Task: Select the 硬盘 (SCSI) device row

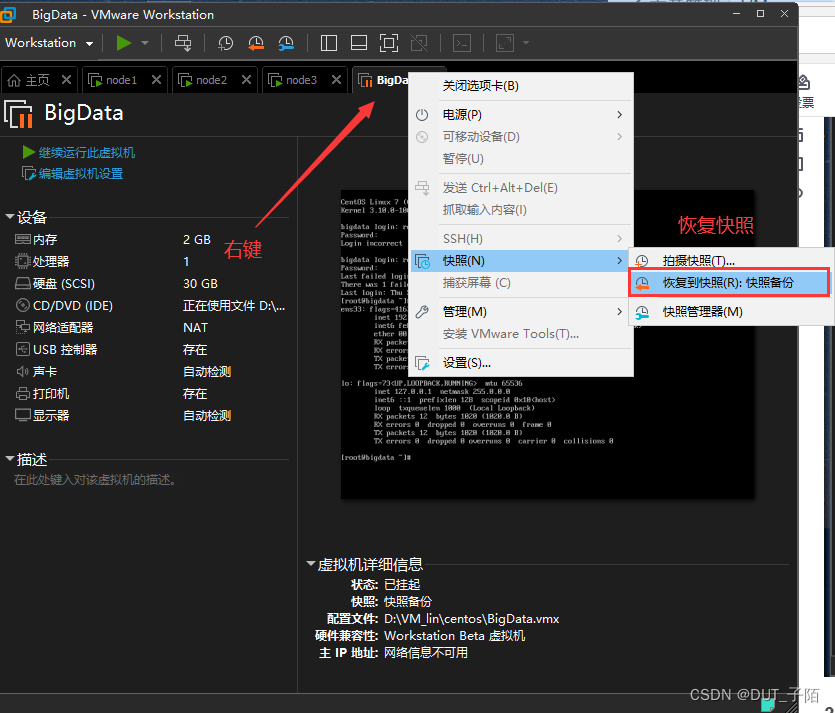Action: tap(151, 284)
